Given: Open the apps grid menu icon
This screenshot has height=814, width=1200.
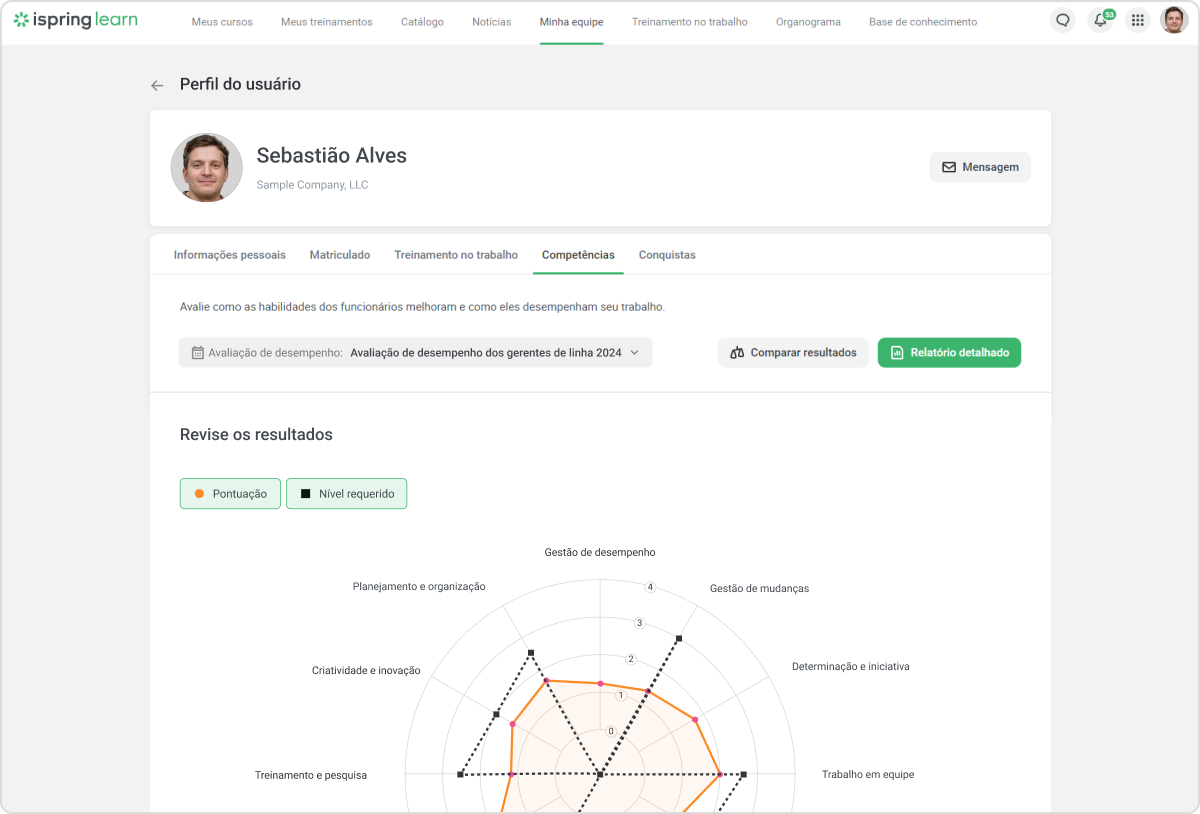Looking at the screenshot, I should 1137,20.
